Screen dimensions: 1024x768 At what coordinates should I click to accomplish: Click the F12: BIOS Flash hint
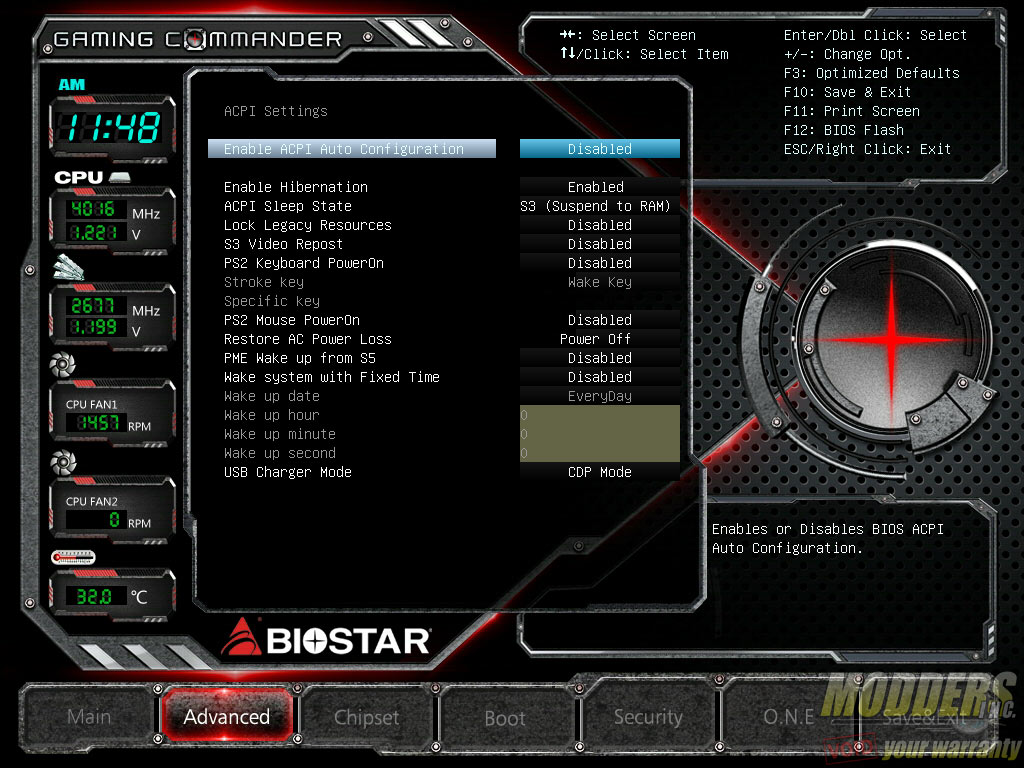[844, 130]
